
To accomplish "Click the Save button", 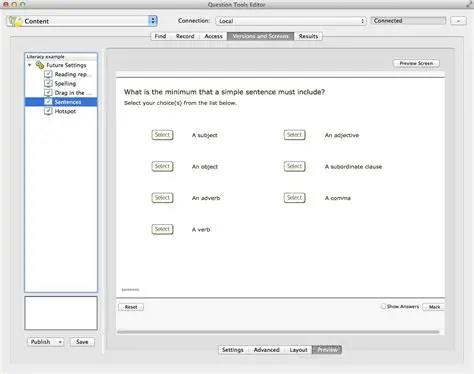I will pos(82,342).
